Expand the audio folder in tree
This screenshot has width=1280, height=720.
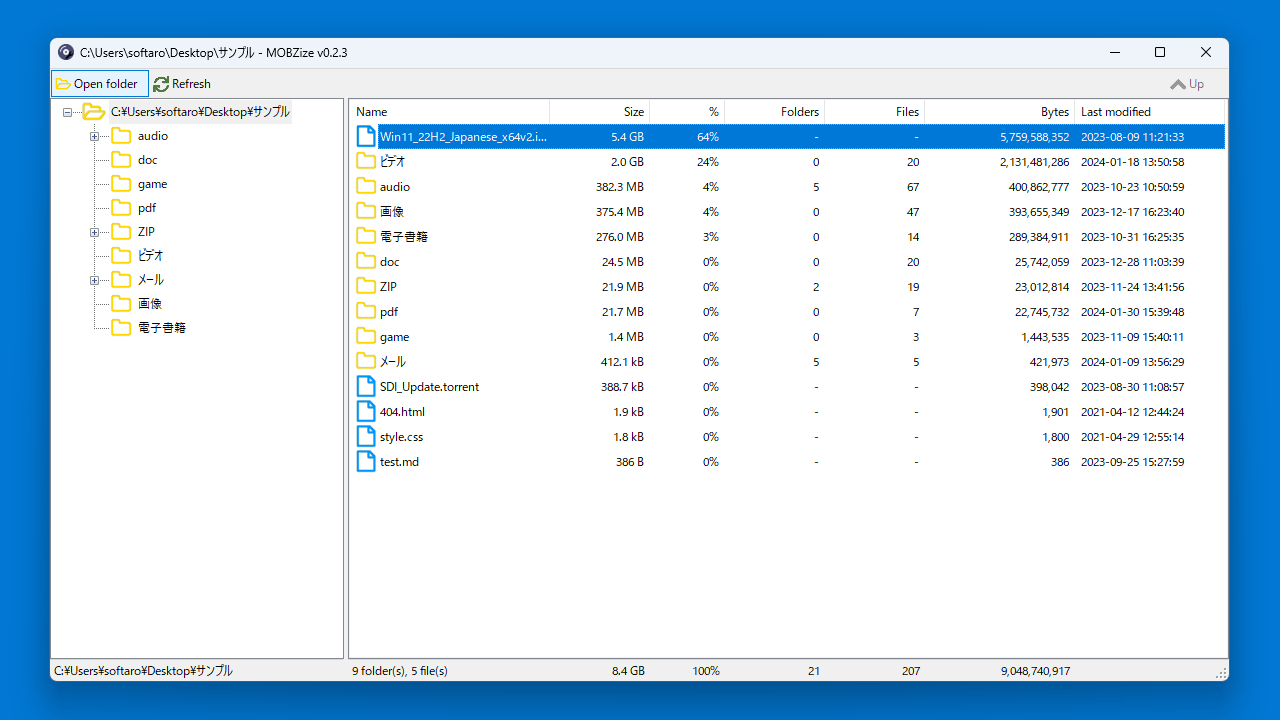[x=95, y=136]
